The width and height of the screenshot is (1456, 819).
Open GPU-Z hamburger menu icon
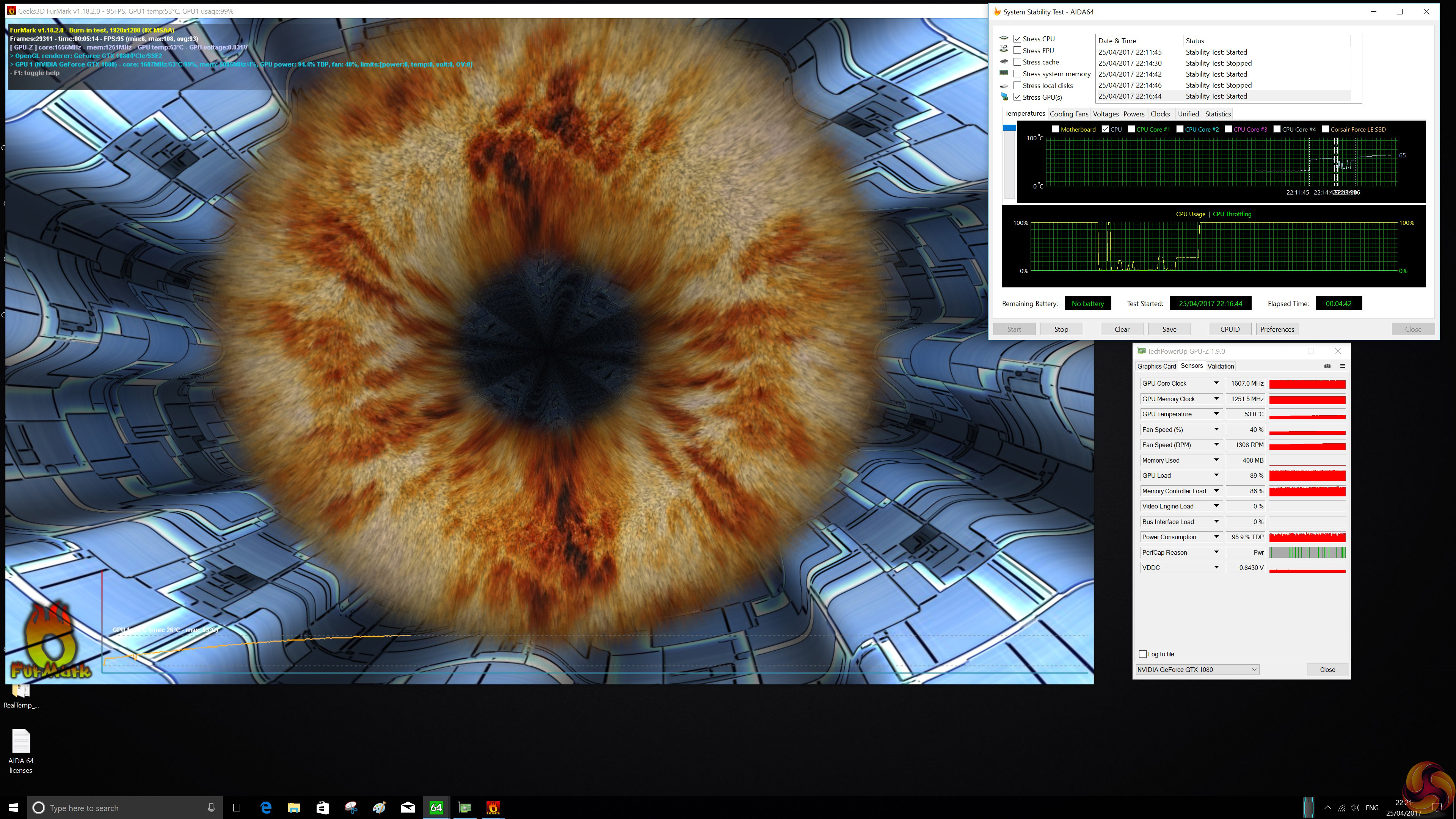(1342, 366)
